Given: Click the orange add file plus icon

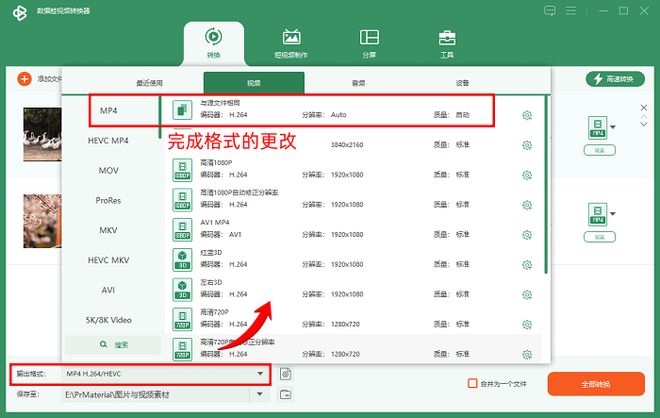Looking at the screenshot, I should 24,78.
